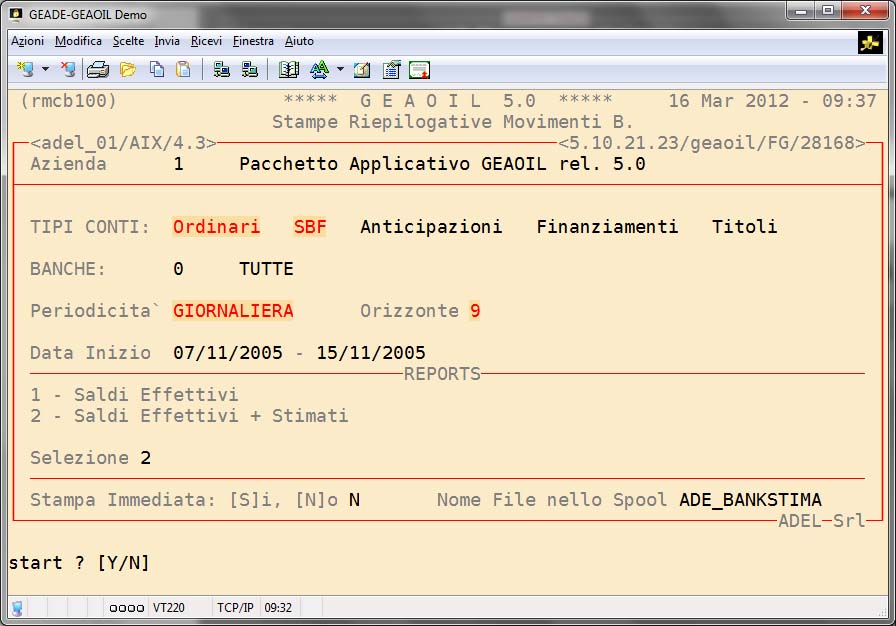The height and width of the screenshot is (626, 896).
Task: Click the open book toolbar icon
Action: pyautogui.click(x=289, y=70)
